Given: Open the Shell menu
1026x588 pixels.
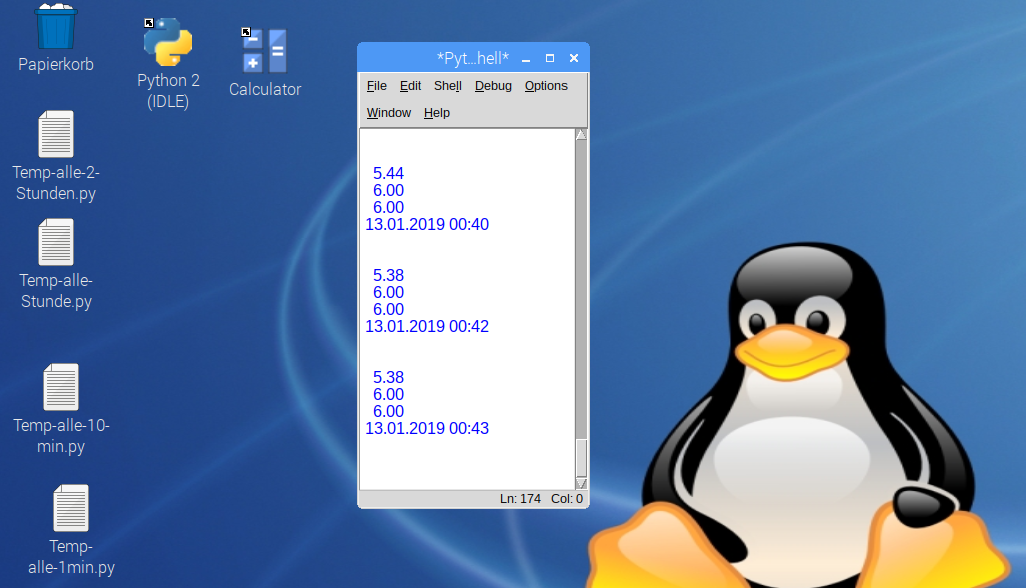Looking at the screenshot, I should [x=447, y=86].
